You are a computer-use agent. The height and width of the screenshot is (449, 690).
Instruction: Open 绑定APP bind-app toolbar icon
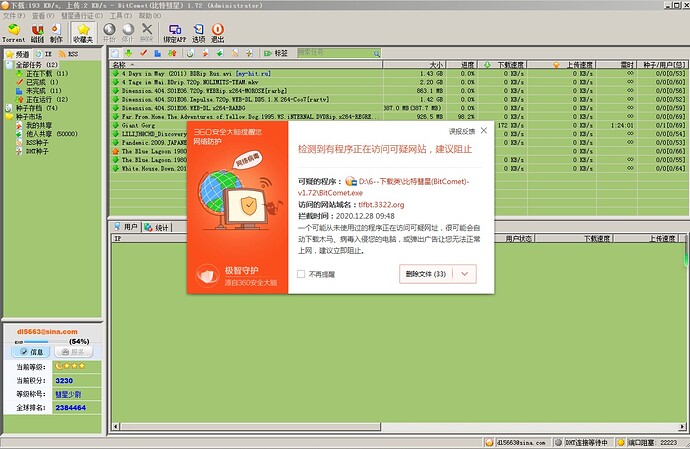(175, 33)
